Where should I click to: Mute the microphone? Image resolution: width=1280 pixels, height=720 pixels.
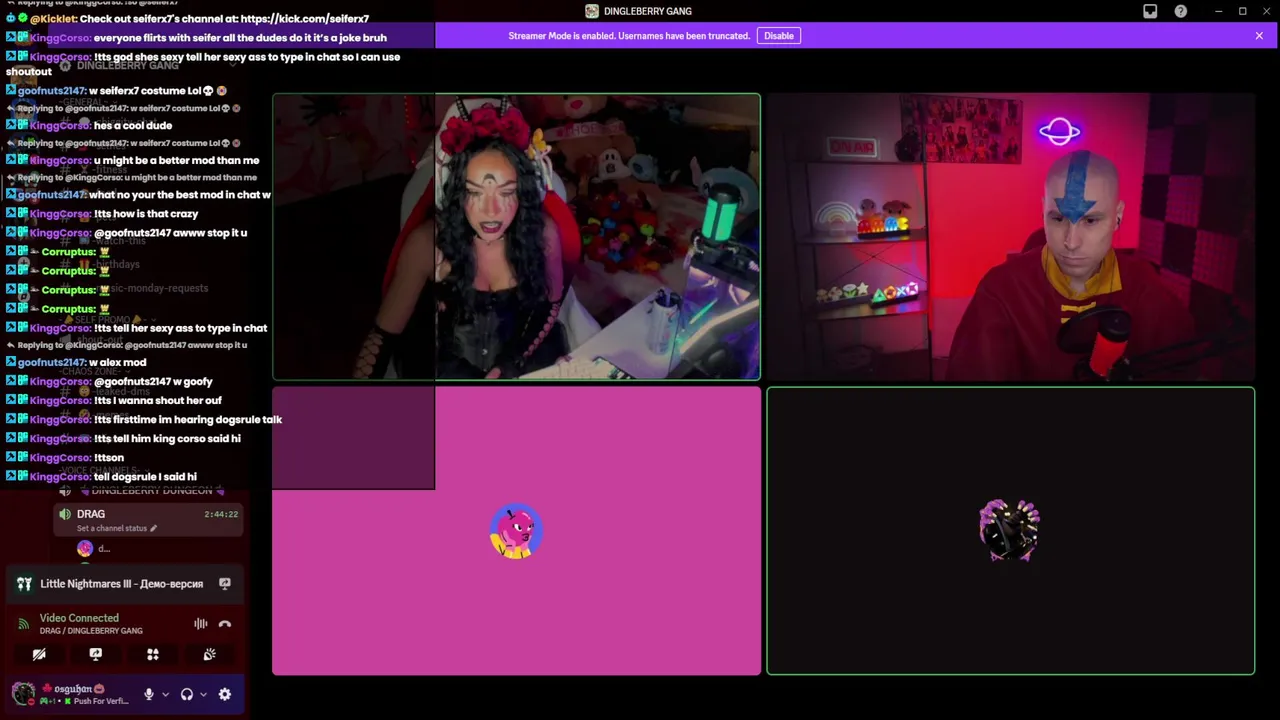[149, 694]
